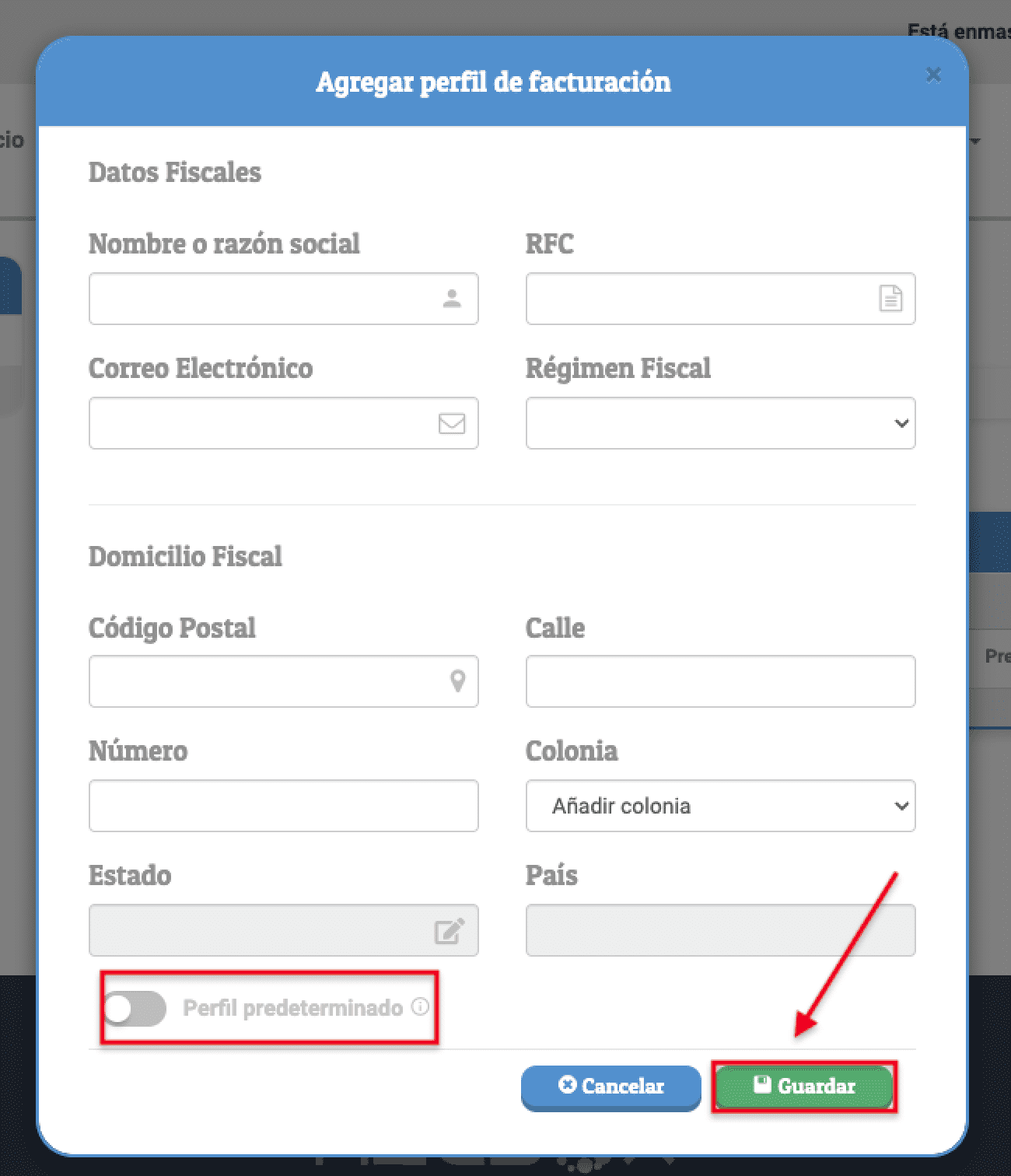Click the edit pencil icon in Estado
Image resolution: width=1011 pixels, height=1176 pixels.
point(450,930)
